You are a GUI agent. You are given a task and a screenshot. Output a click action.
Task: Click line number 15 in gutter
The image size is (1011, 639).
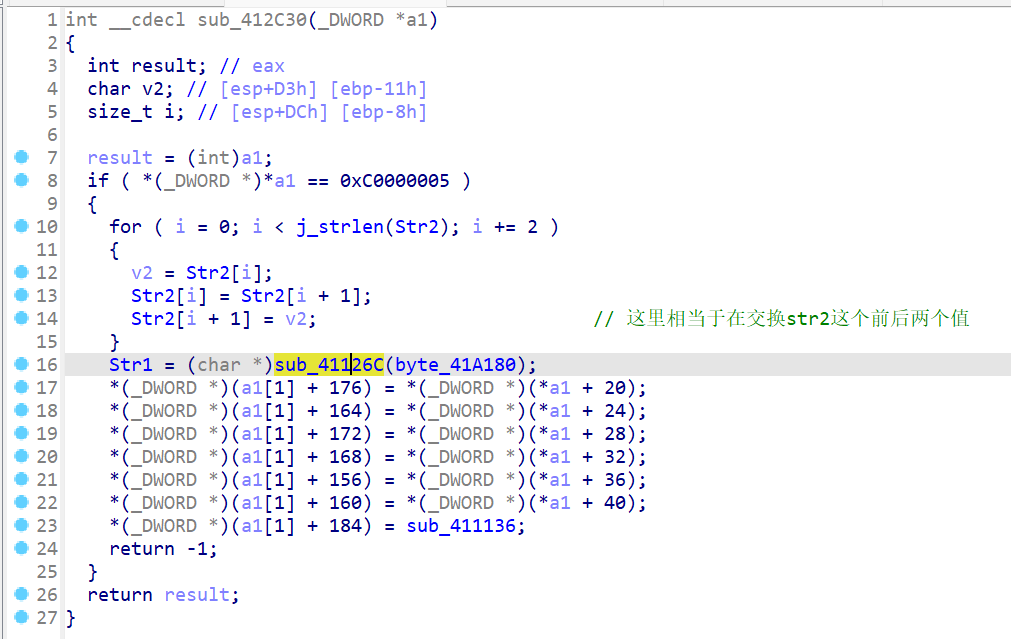click(46, 342)
